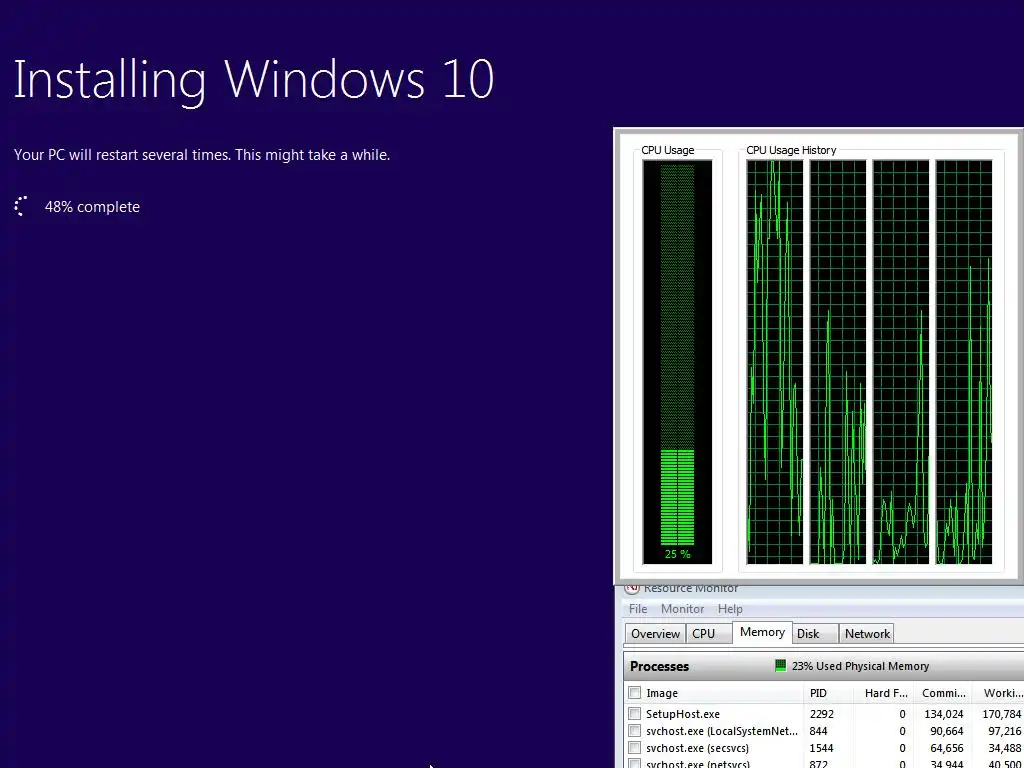Open the Help menu in Resource Monitor
Screen dimensions: 1024x768
pyautogui.click(x=730, y=609)
